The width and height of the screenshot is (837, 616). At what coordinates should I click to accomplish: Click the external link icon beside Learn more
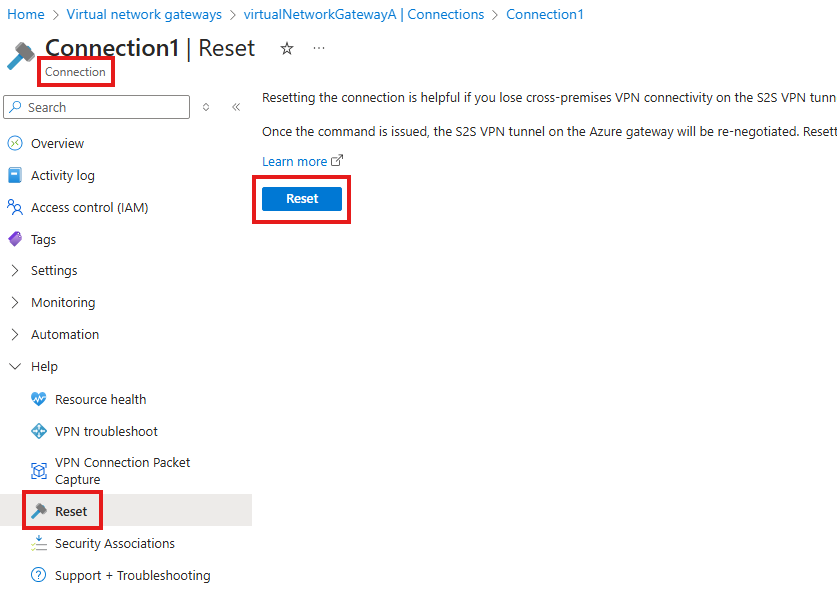click(x=337, y=160)
